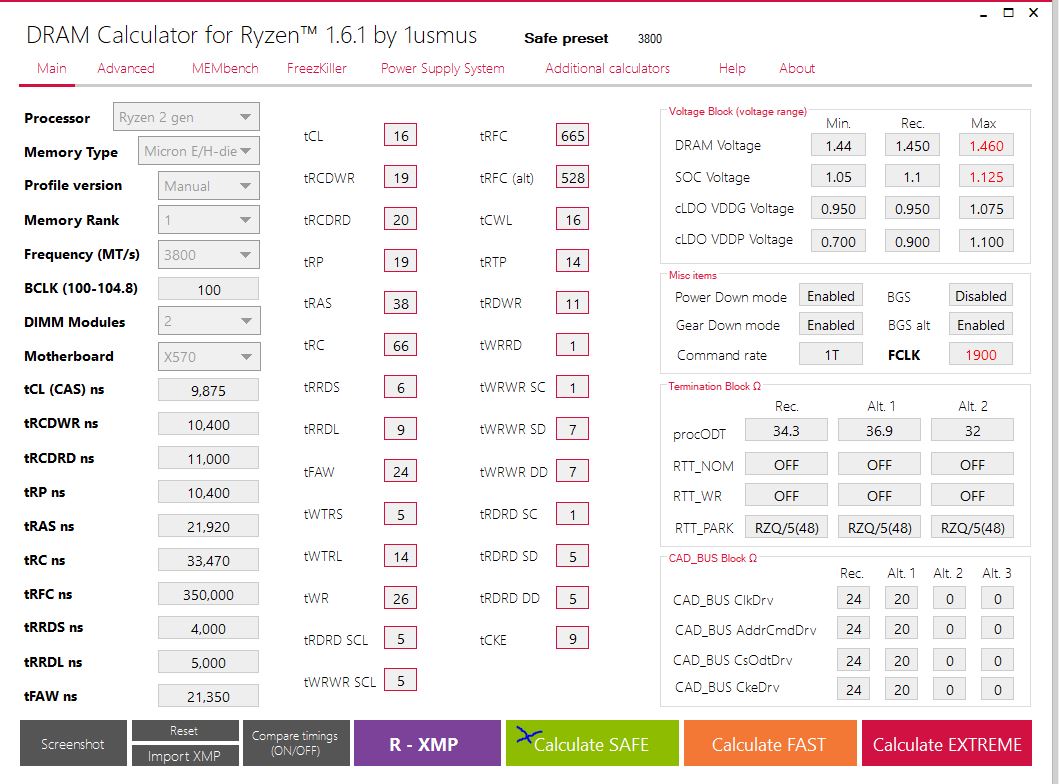
Task: Click the tRAS timing value 38
Action: pos(401,303)
